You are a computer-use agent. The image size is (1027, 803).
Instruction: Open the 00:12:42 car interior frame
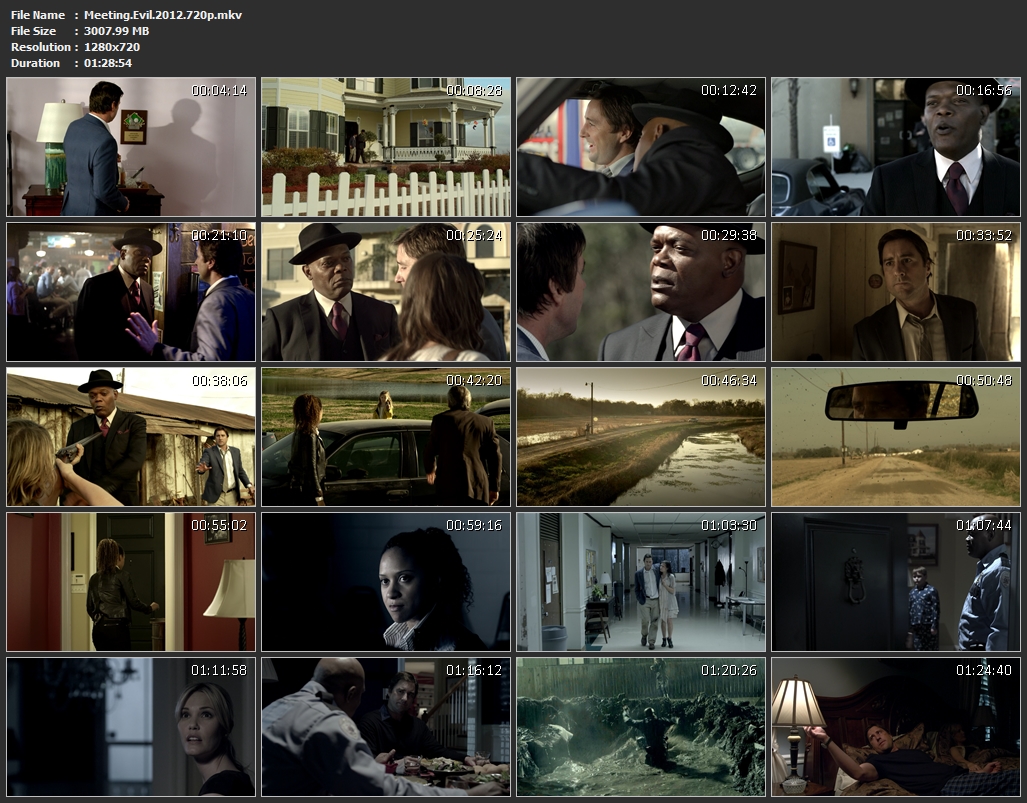click(x=641, y=147)
